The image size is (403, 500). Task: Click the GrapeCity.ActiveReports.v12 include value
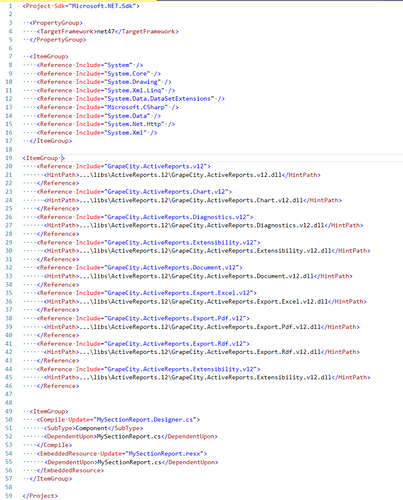point(156,166)
